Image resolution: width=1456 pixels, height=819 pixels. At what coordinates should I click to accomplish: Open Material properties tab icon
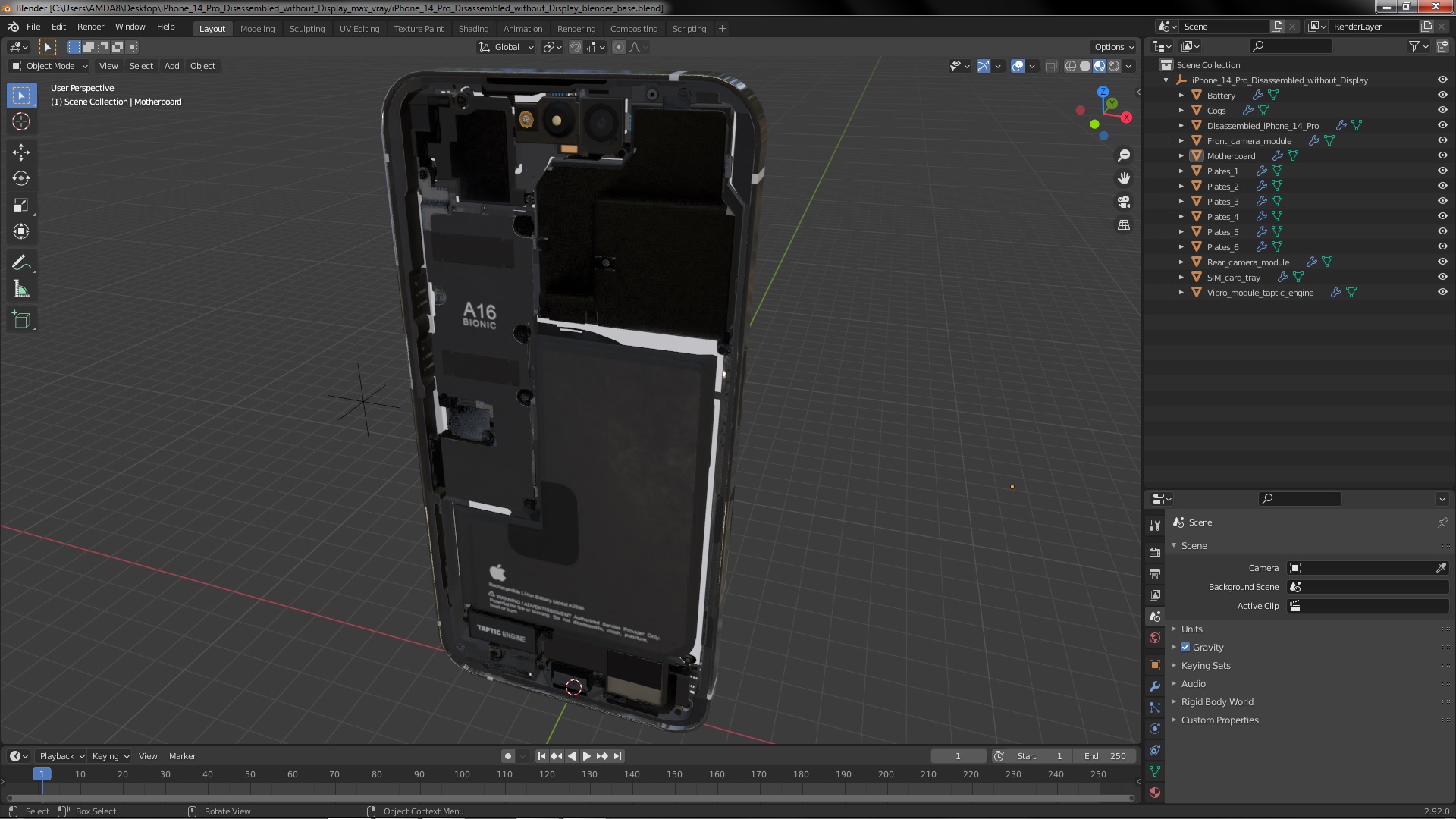tap(1155, 792)
